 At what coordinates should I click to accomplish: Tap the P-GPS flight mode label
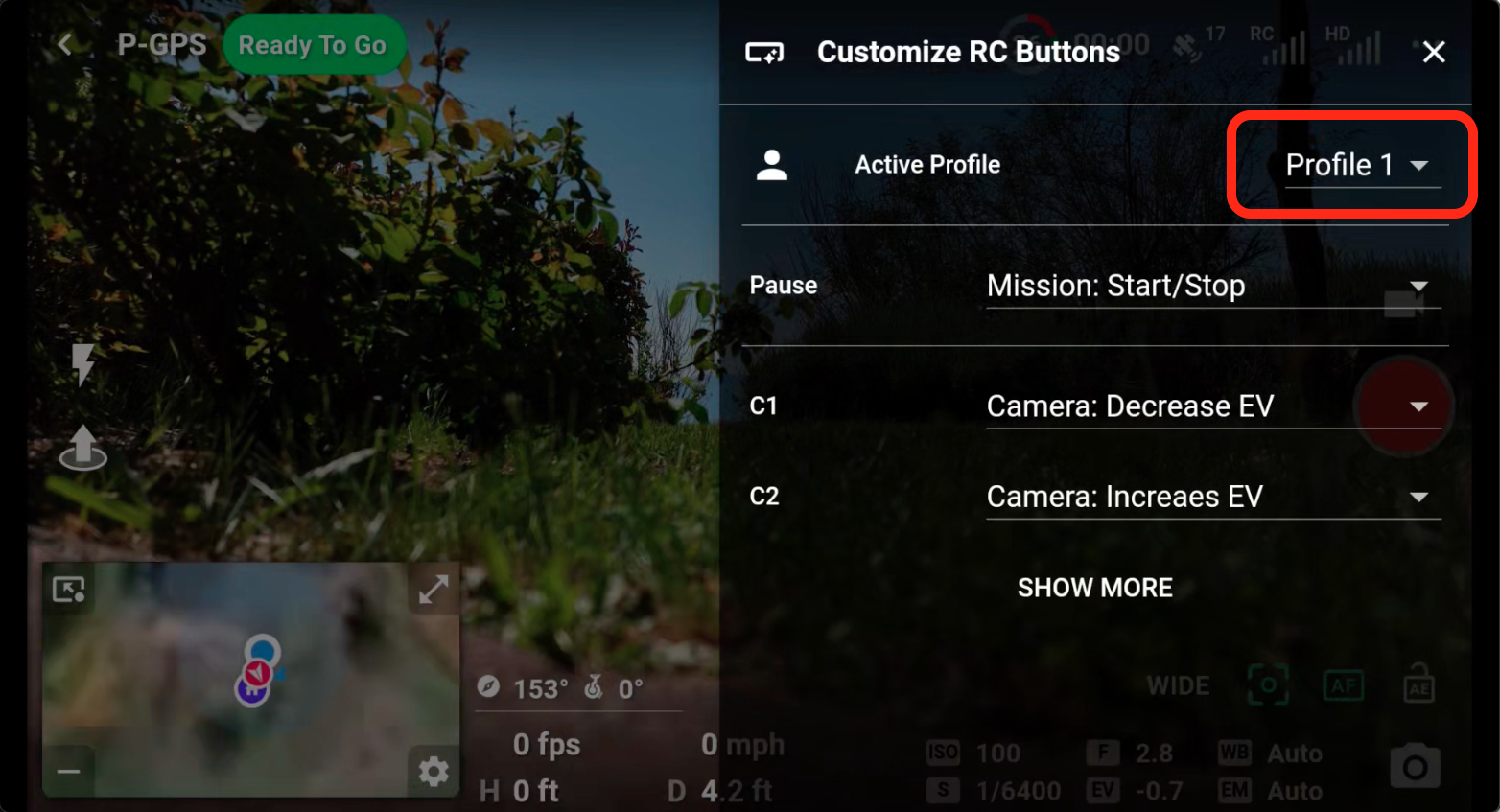click(161, 44)
